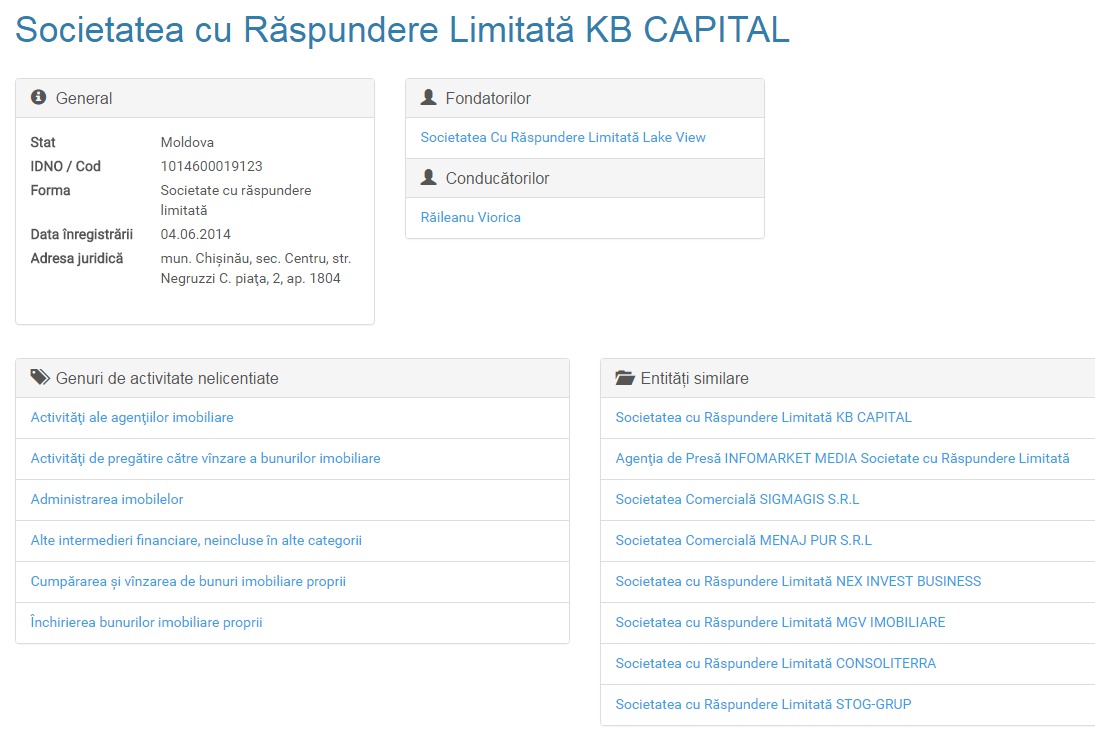Click the Data înregistrării label
This screenshot has width=1095, height=733.
pyautogui.click(x=82, y=234)
